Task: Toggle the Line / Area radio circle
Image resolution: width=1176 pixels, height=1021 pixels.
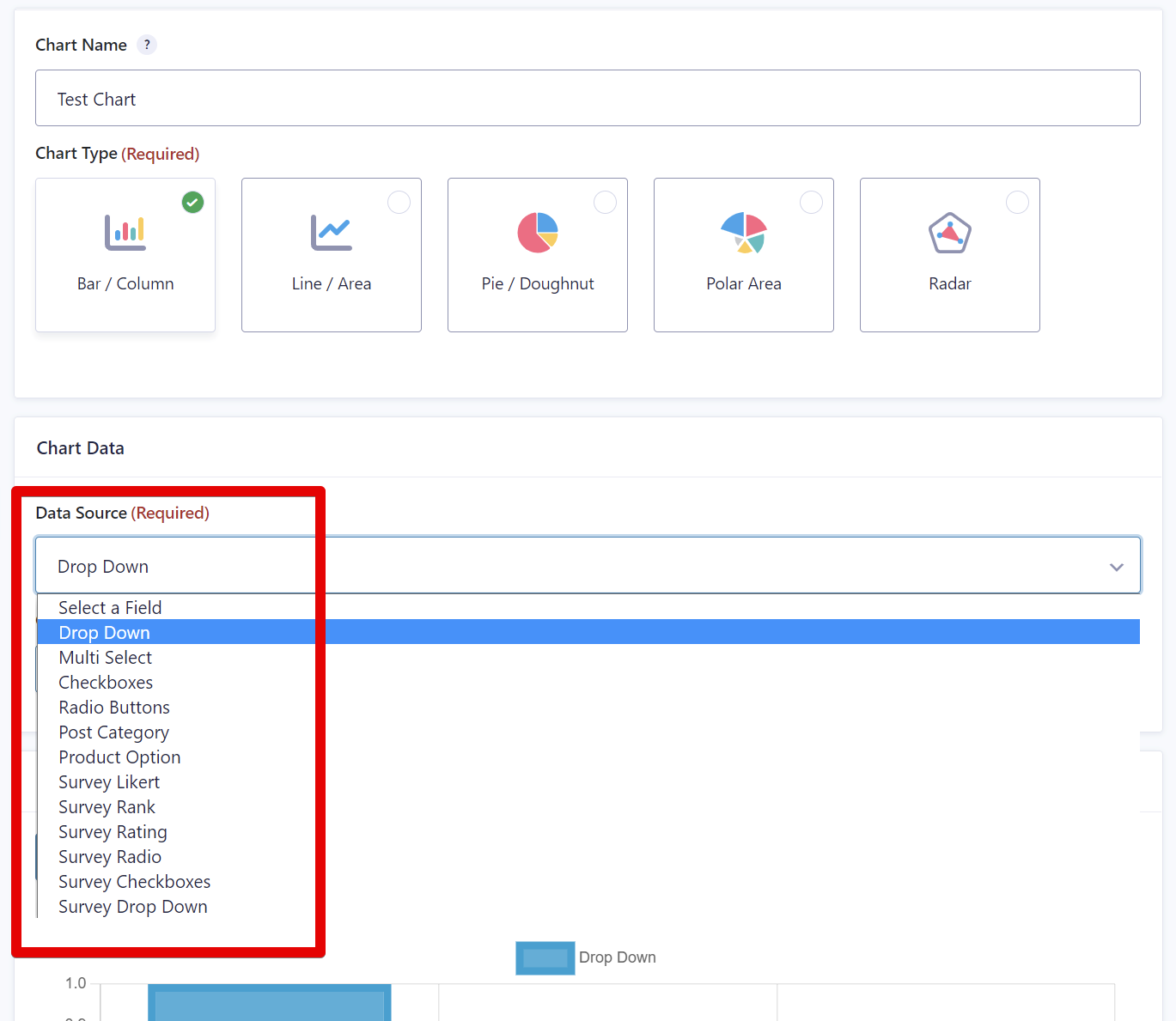Action: pos(399,203)
